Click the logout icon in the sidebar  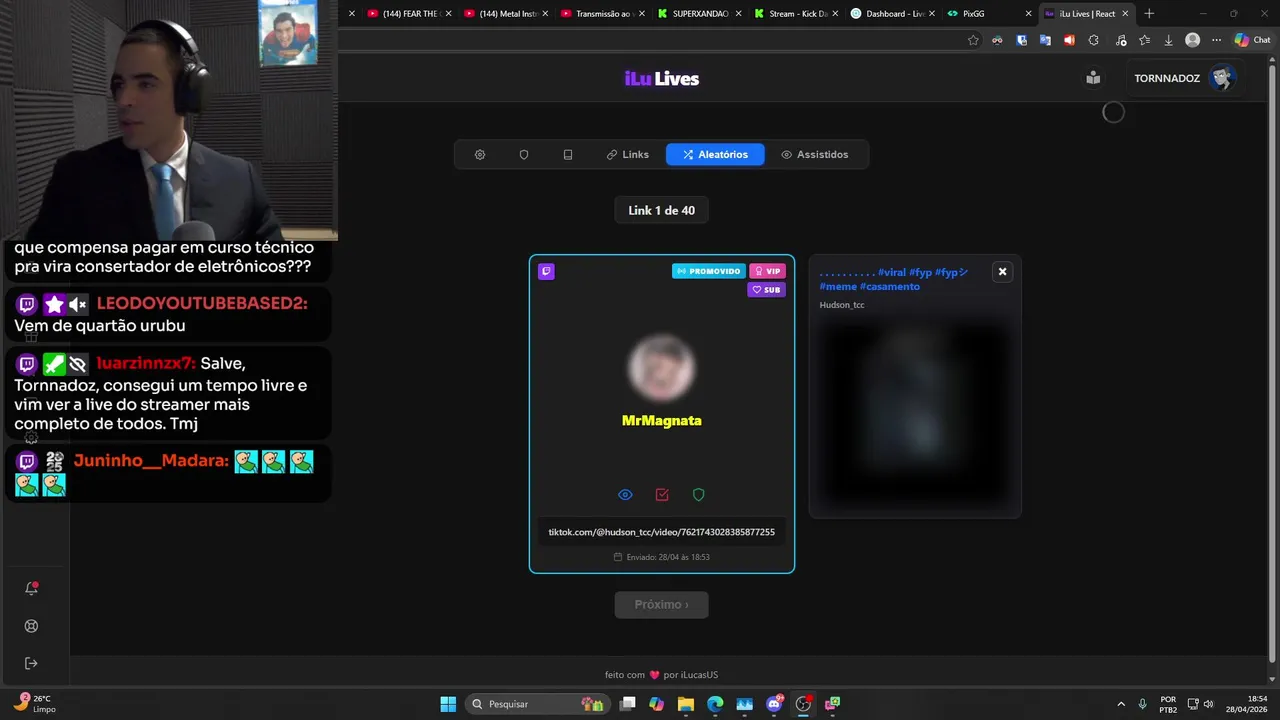[x=31, y=663]
